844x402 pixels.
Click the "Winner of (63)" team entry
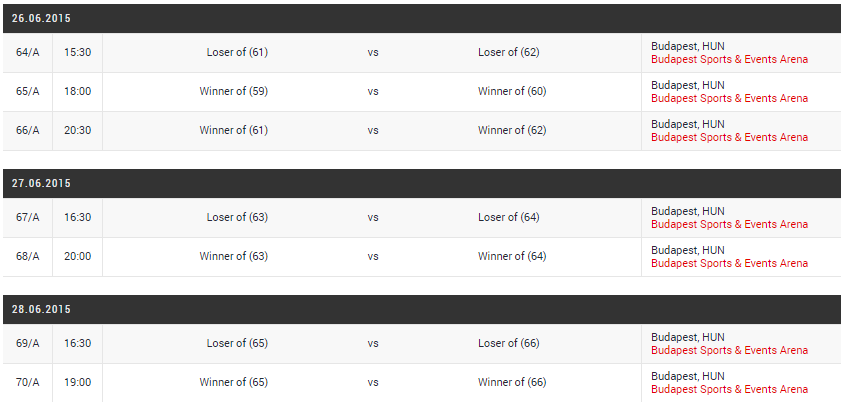click(233, 256)
